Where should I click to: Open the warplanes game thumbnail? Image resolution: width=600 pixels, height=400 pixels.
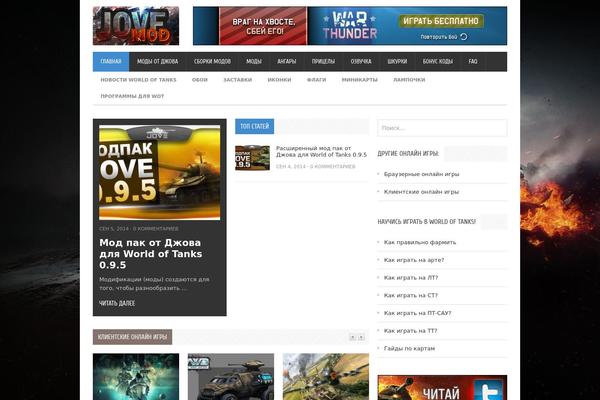tap(326, 377)
